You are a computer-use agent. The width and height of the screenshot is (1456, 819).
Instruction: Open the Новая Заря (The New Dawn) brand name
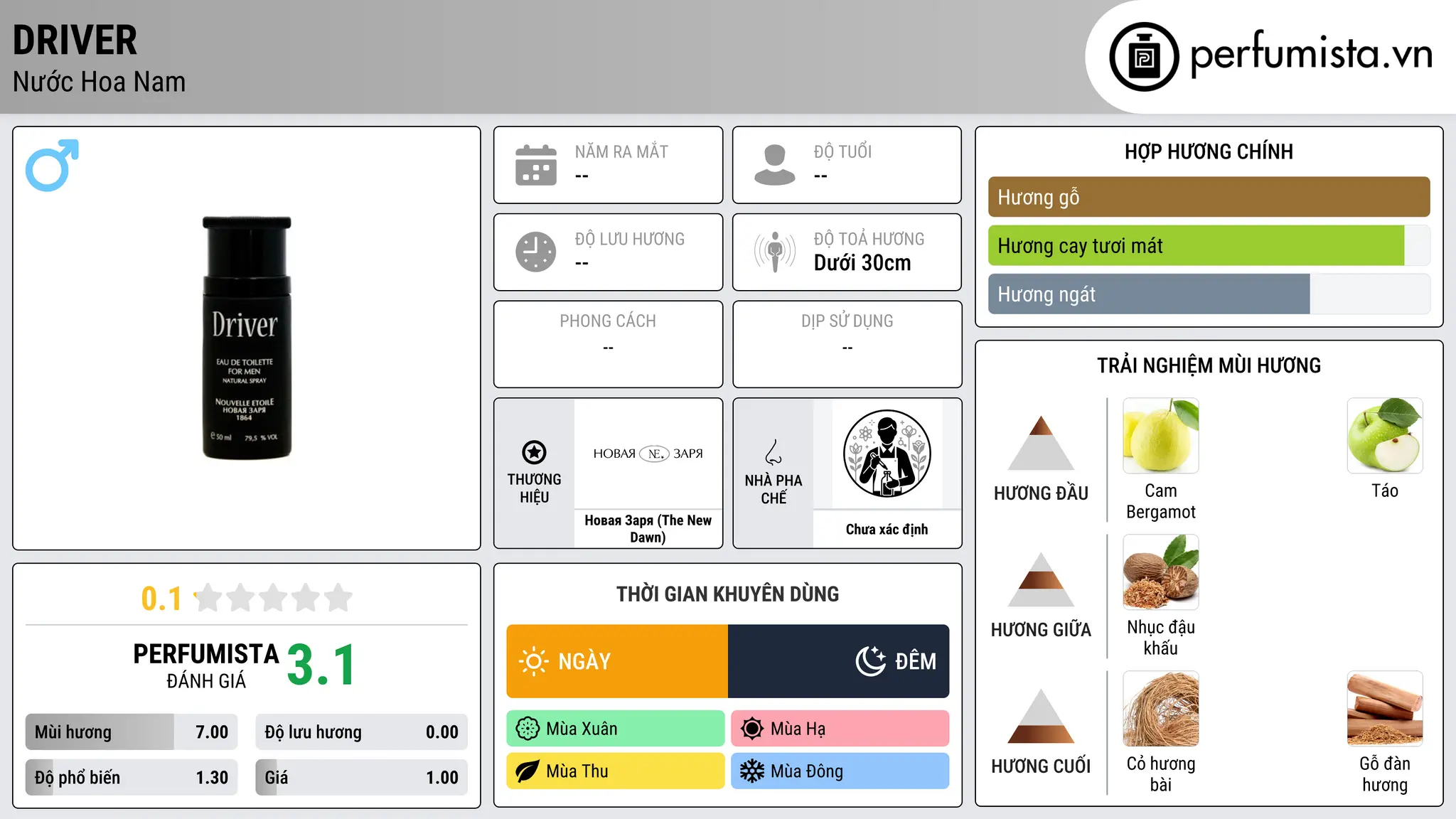point(648,529)
